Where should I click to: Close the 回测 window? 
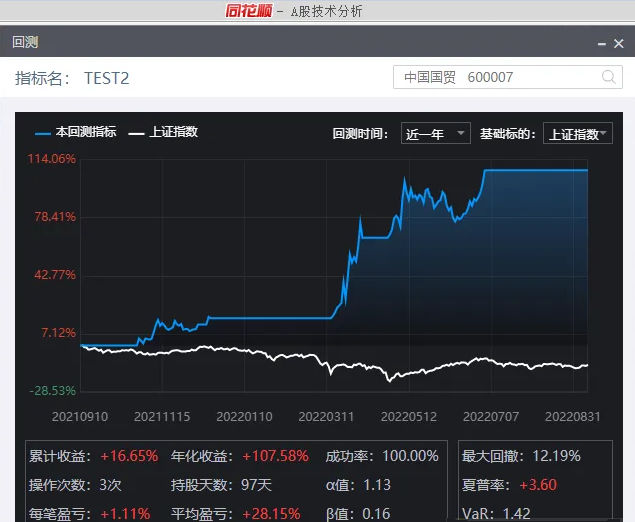pyautogui.click(x=618, y=43)
